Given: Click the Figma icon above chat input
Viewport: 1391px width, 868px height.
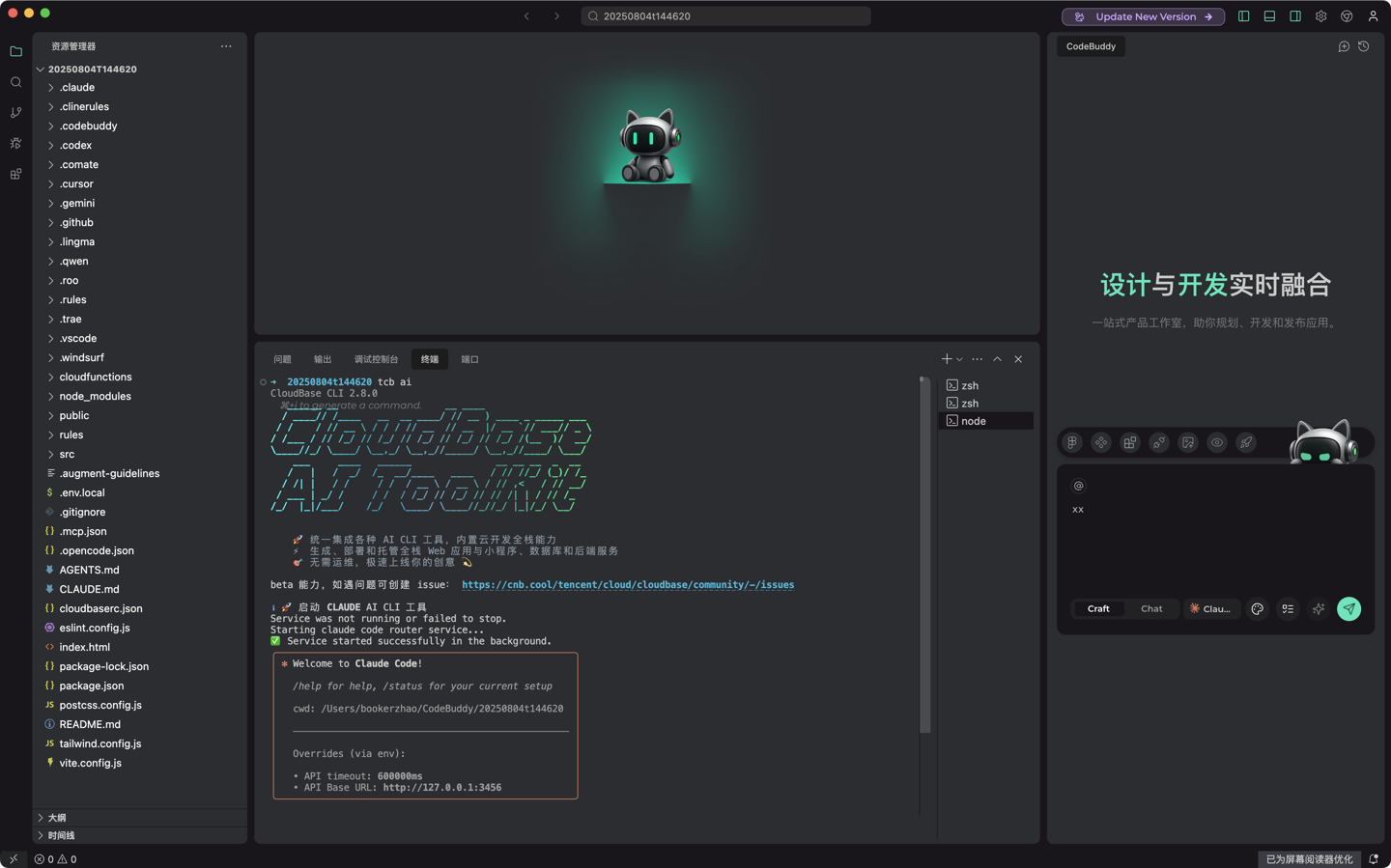Looking at the screenshot, I should [1072, 442].
